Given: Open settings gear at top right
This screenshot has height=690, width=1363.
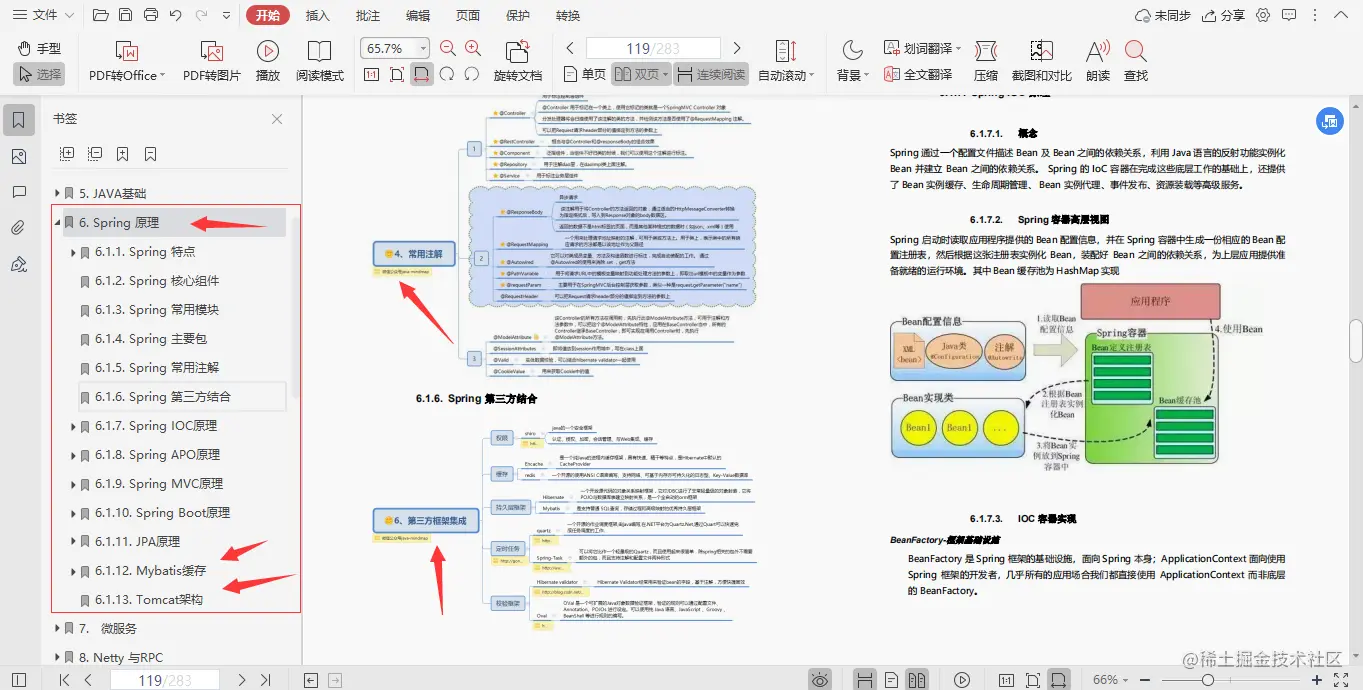Looking at the screenshot, I should coord(1263,15).
